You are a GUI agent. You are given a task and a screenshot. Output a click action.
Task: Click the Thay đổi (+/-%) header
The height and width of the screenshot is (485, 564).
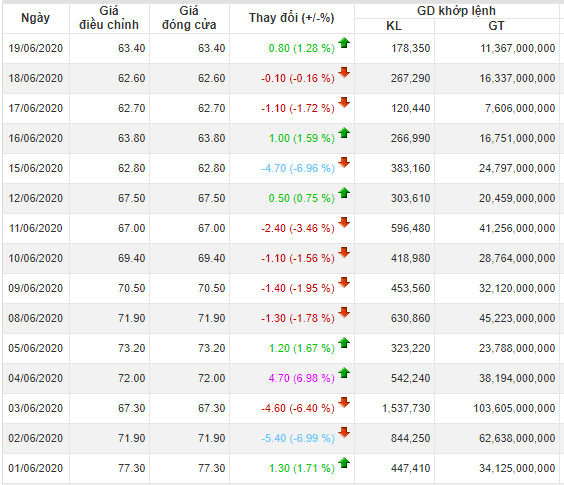coord(292,18)
